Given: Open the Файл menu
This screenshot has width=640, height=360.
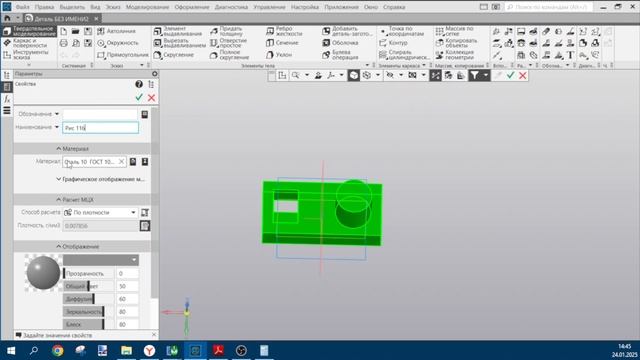Looking at the screenshot, I should [22, 7].
